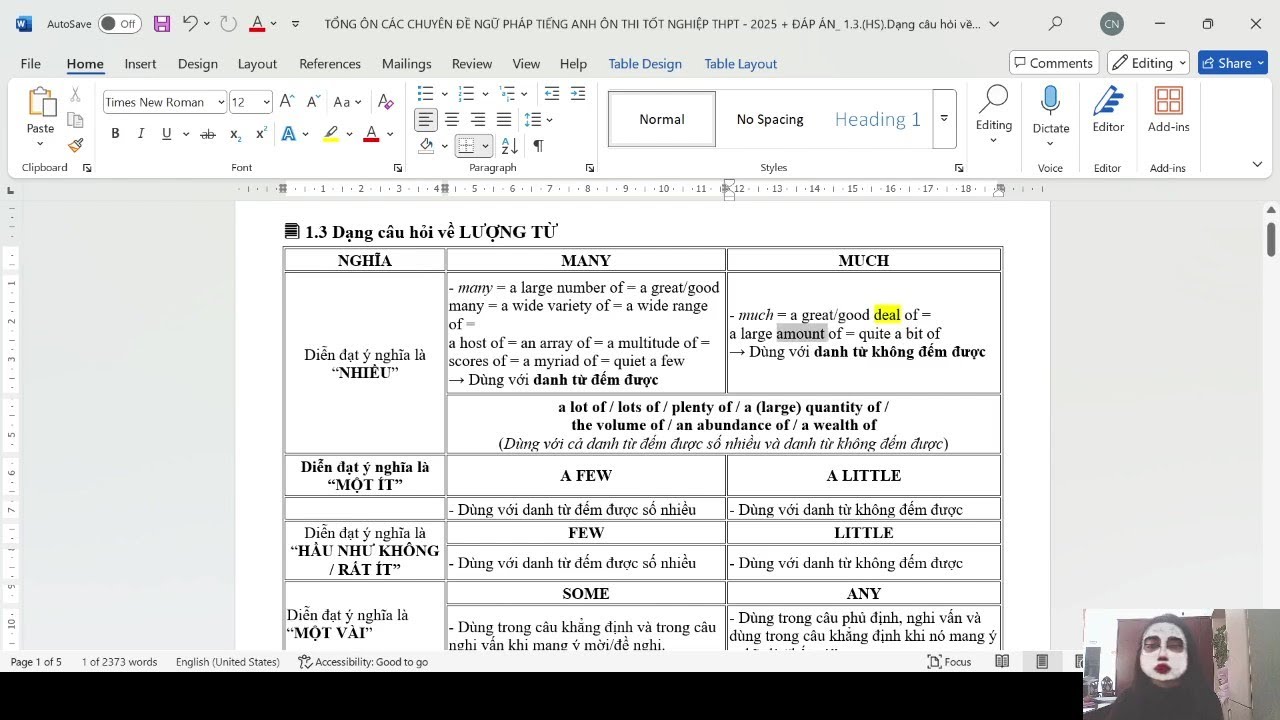The image size is (1280, 720).
Task: Toggle Justify alignment
Action: [x=504, y=120]
